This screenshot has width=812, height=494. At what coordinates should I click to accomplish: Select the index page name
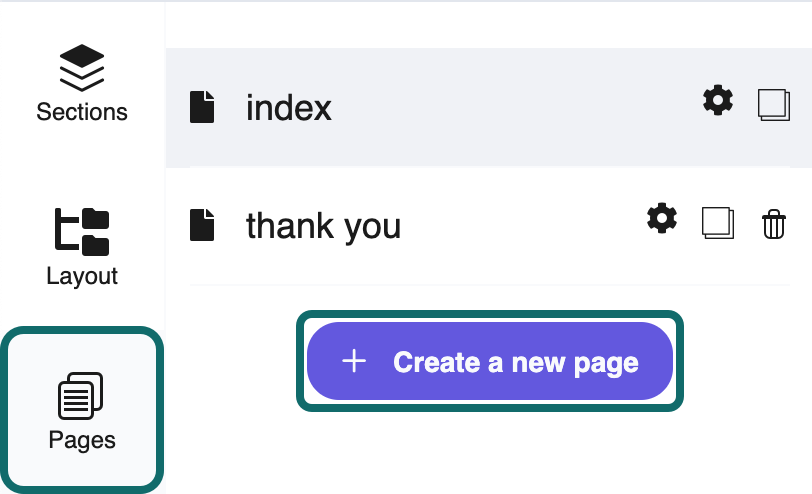coord(288,108)
